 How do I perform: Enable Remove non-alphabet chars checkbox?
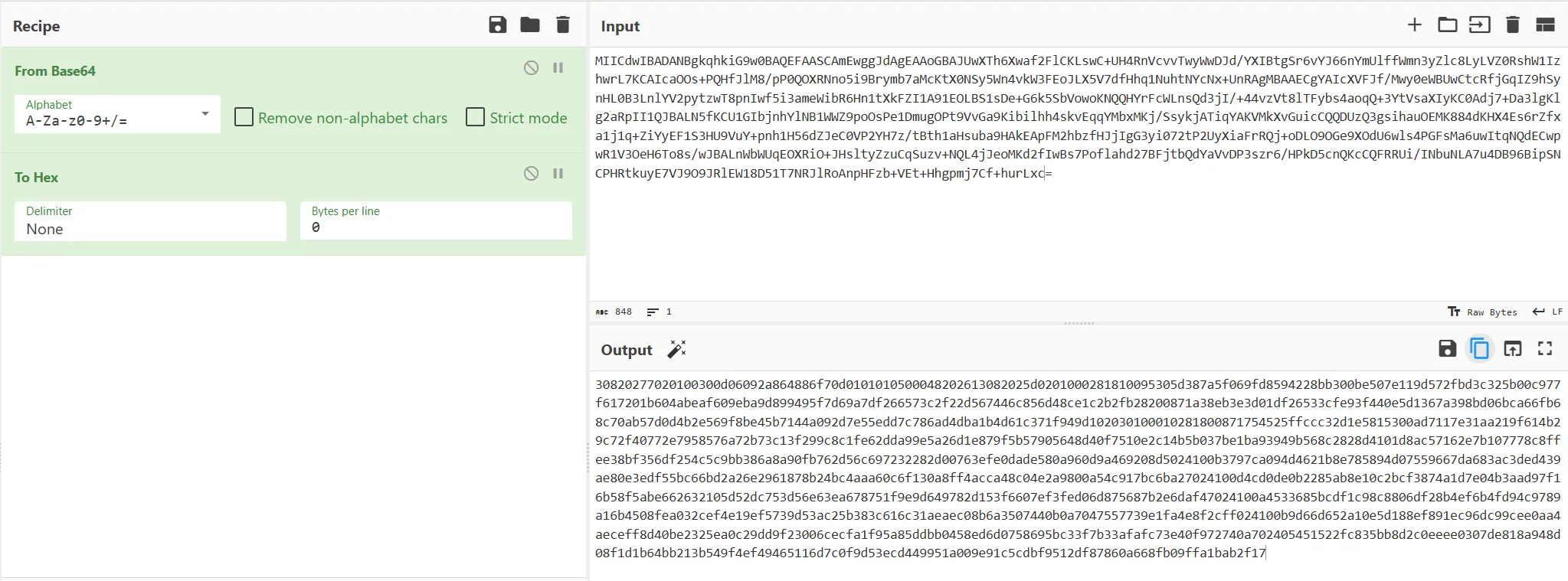tap(244, 117)
